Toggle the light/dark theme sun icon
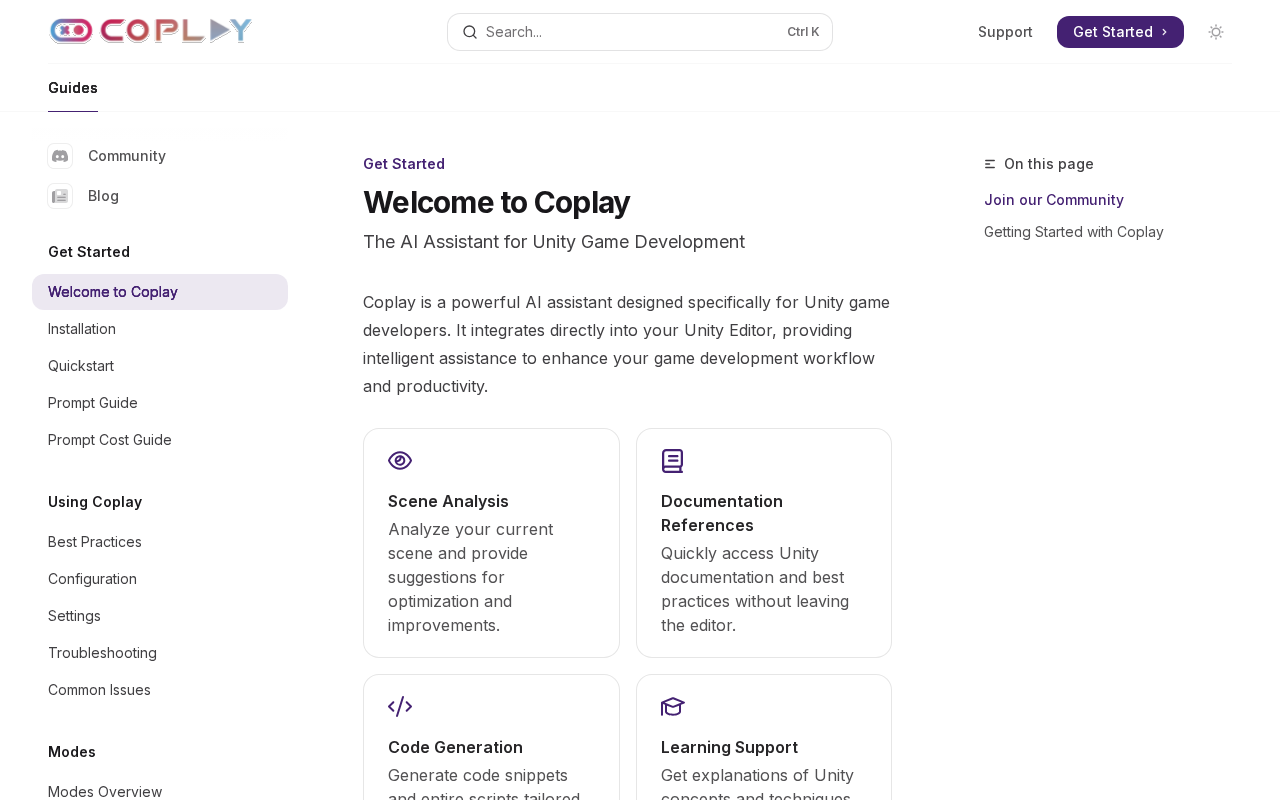 [x=1216, y=32]
